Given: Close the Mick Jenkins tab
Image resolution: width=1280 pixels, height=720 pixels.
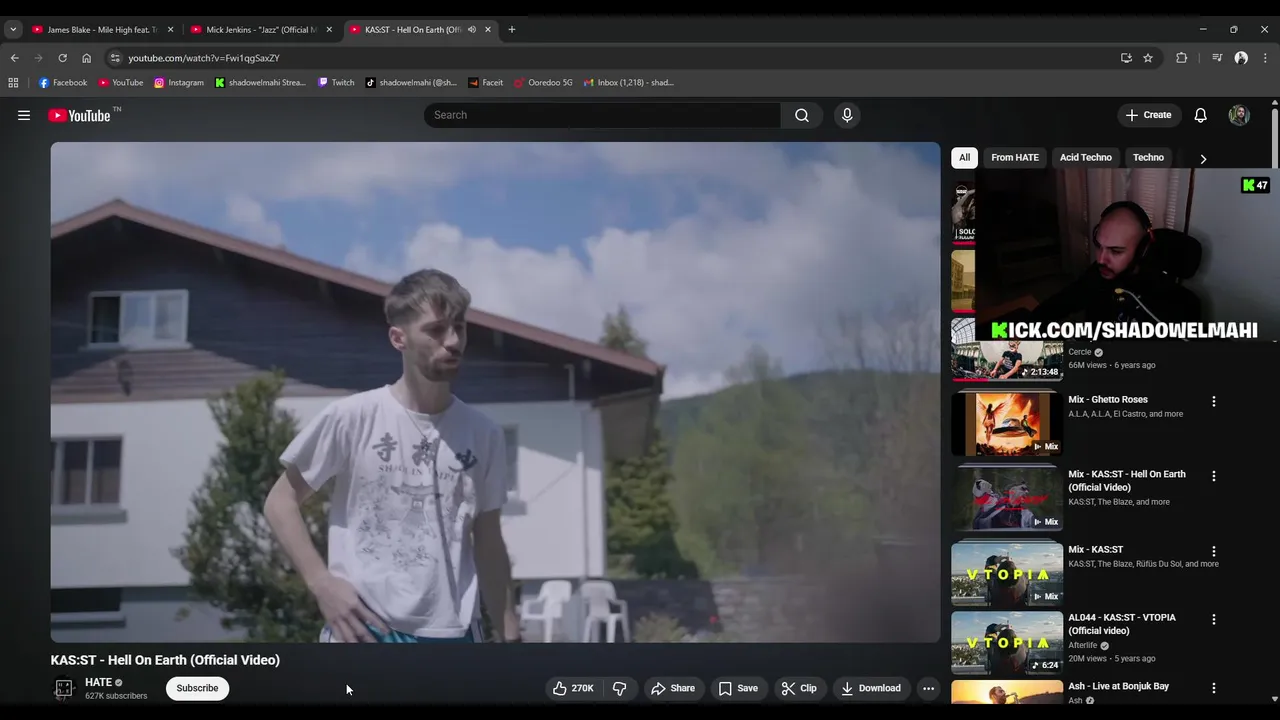Looking at the screenshot, I should pos(329,29).
